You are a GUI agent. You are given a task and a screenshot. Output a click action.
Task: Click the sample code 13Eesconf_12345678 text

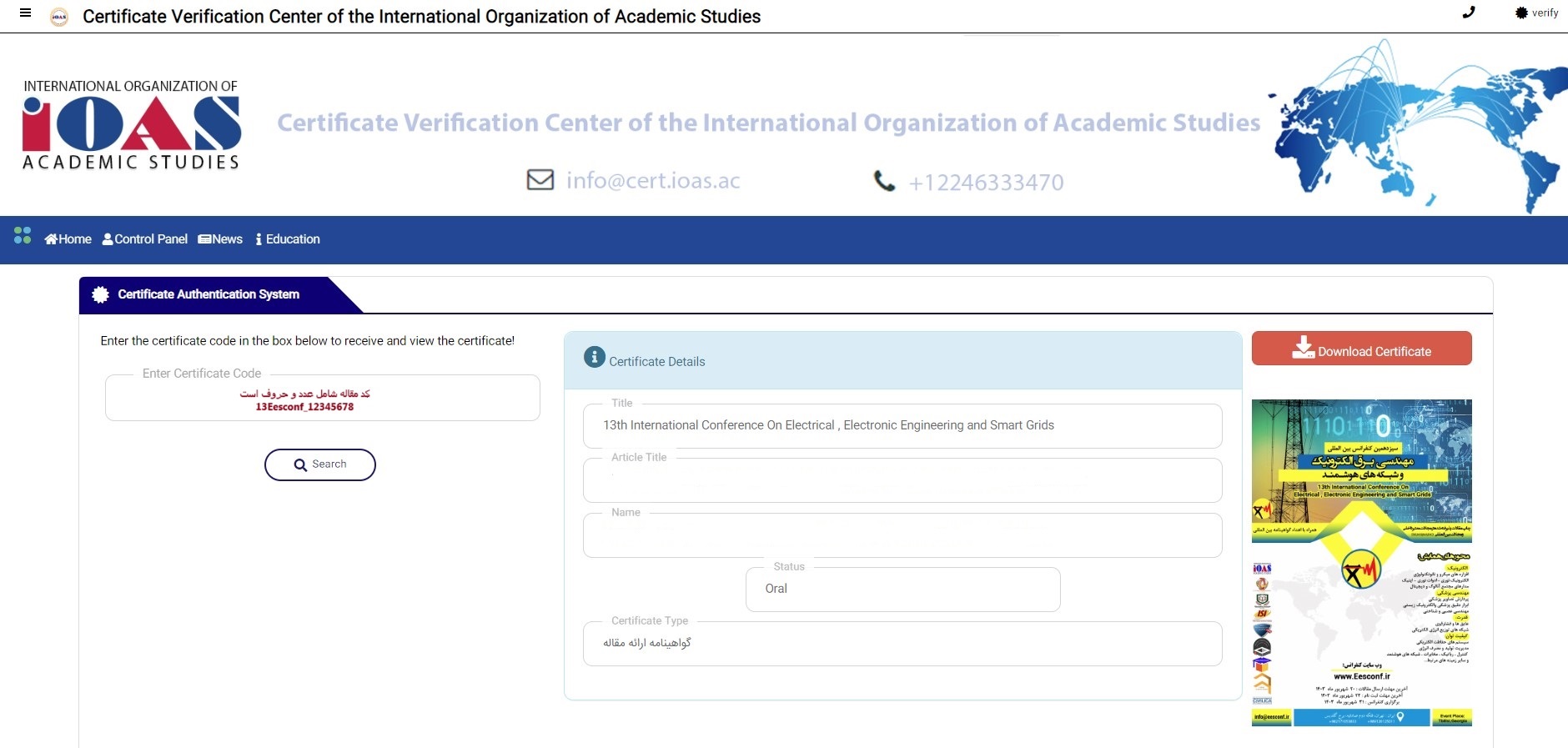304,407
